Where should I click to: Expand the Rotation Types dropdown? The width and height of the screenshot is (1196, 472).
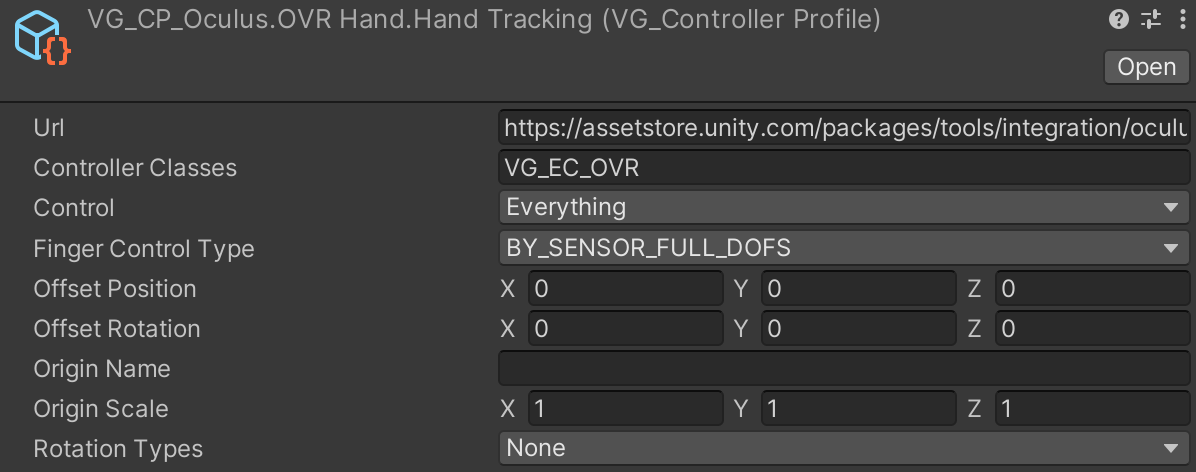[844, 448]
